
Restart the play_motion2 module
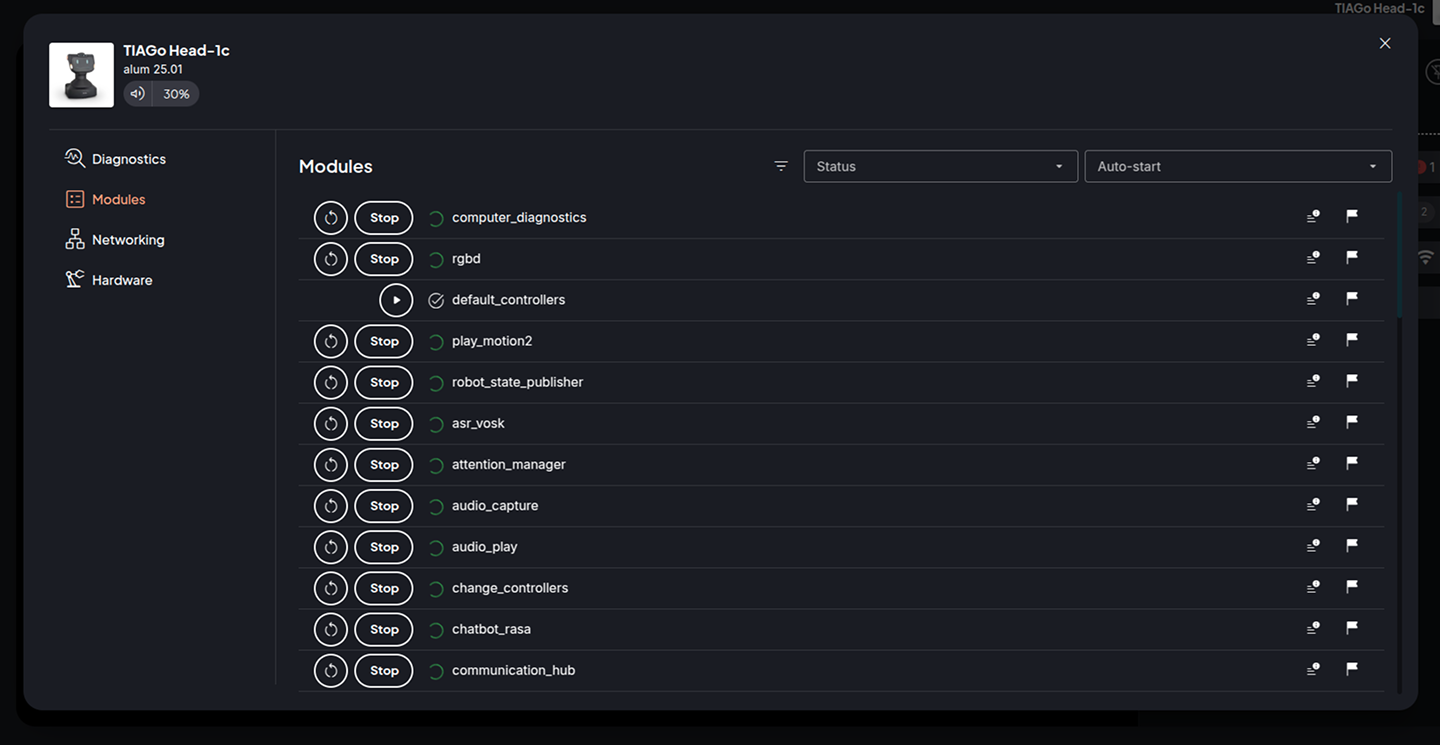[x=331, y=341]
